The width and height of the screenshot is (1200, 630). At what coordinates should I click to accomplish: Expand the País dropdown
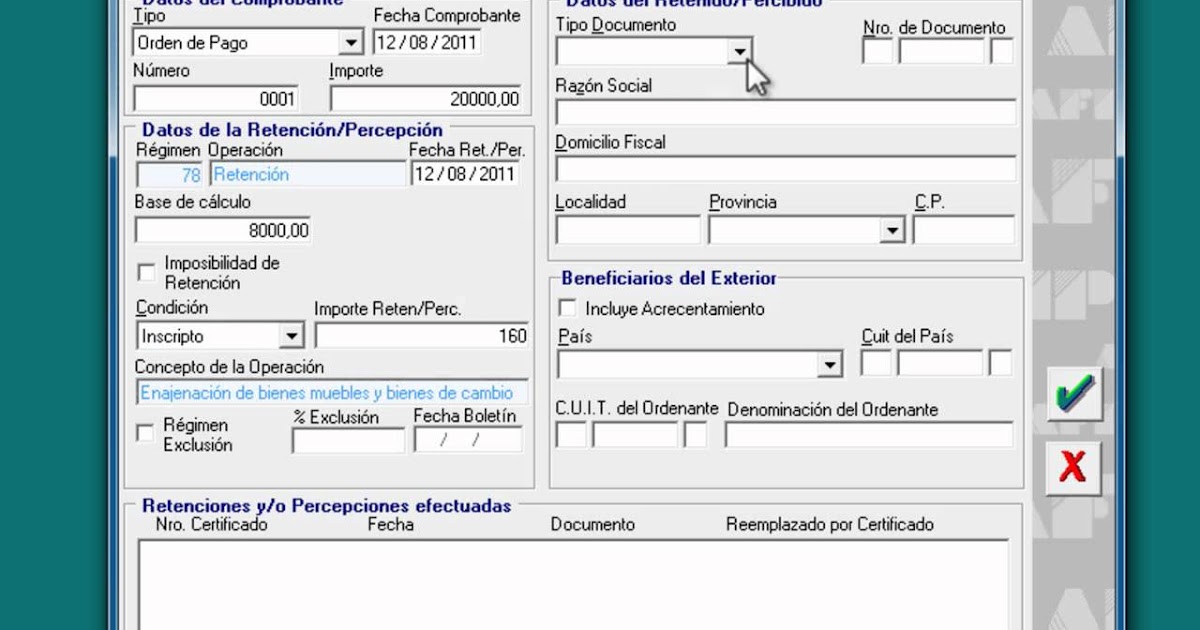pyautogui.click(x=830, y=365)
